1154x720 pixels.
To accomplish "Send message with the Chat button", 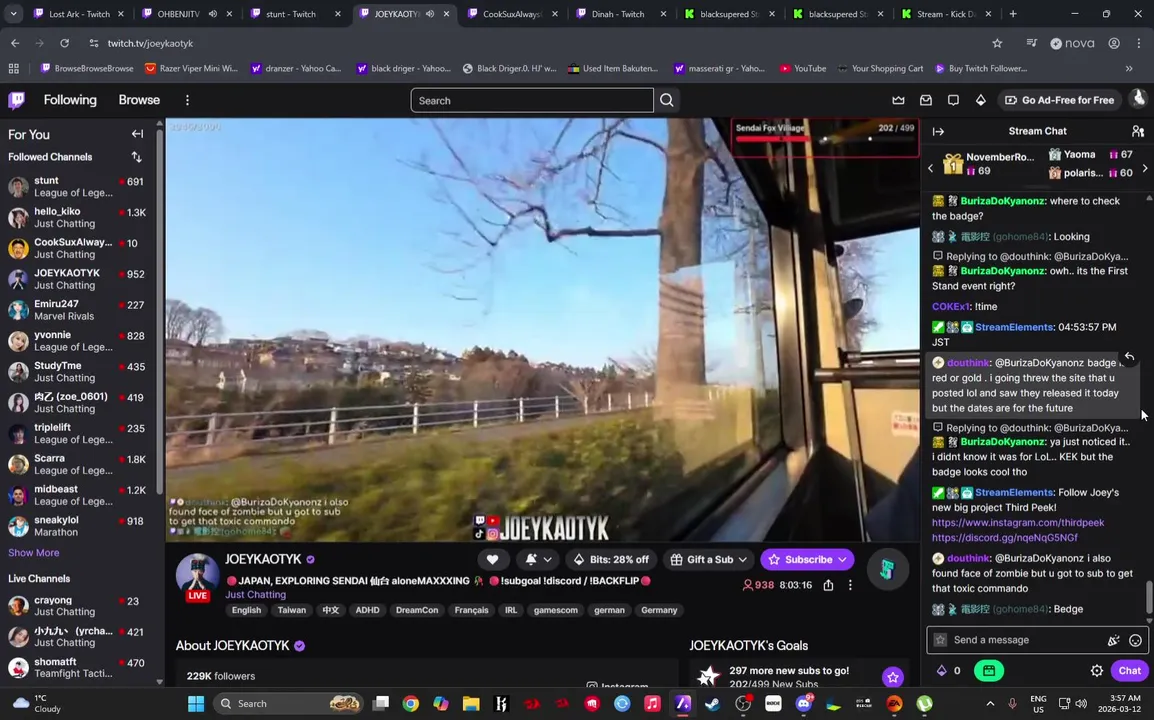I will (x=1130, y=670).
